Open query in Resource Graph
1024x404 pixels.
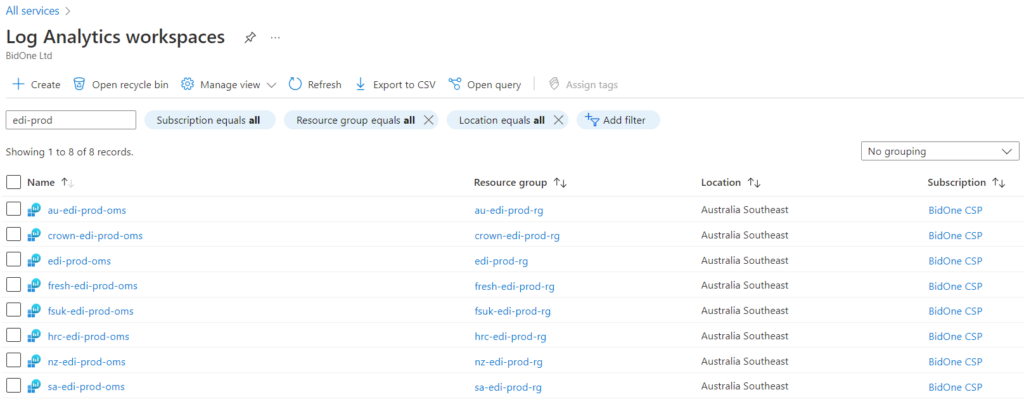[x=485, y=84]
